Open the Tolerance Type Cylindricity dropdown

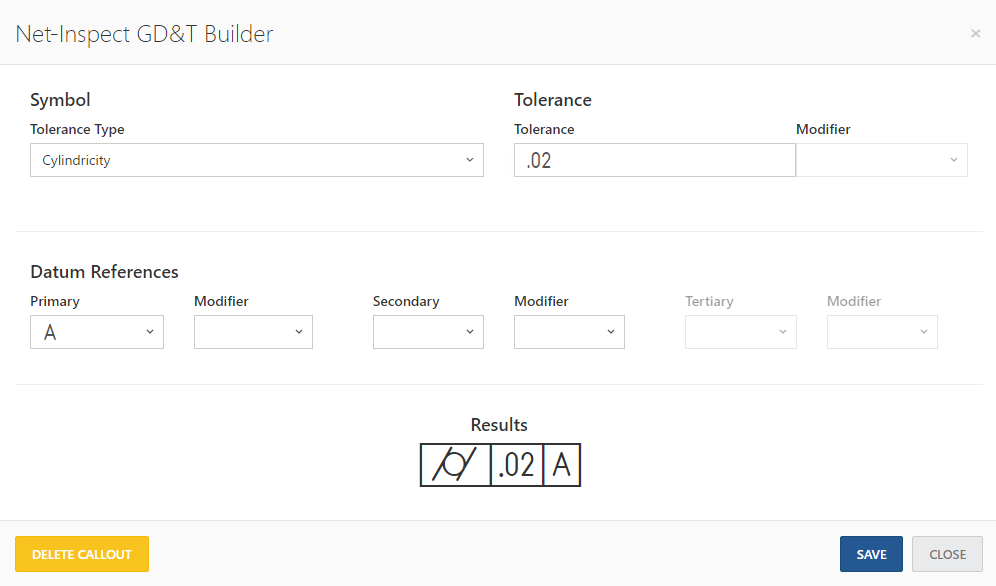[x=257, y=160]
